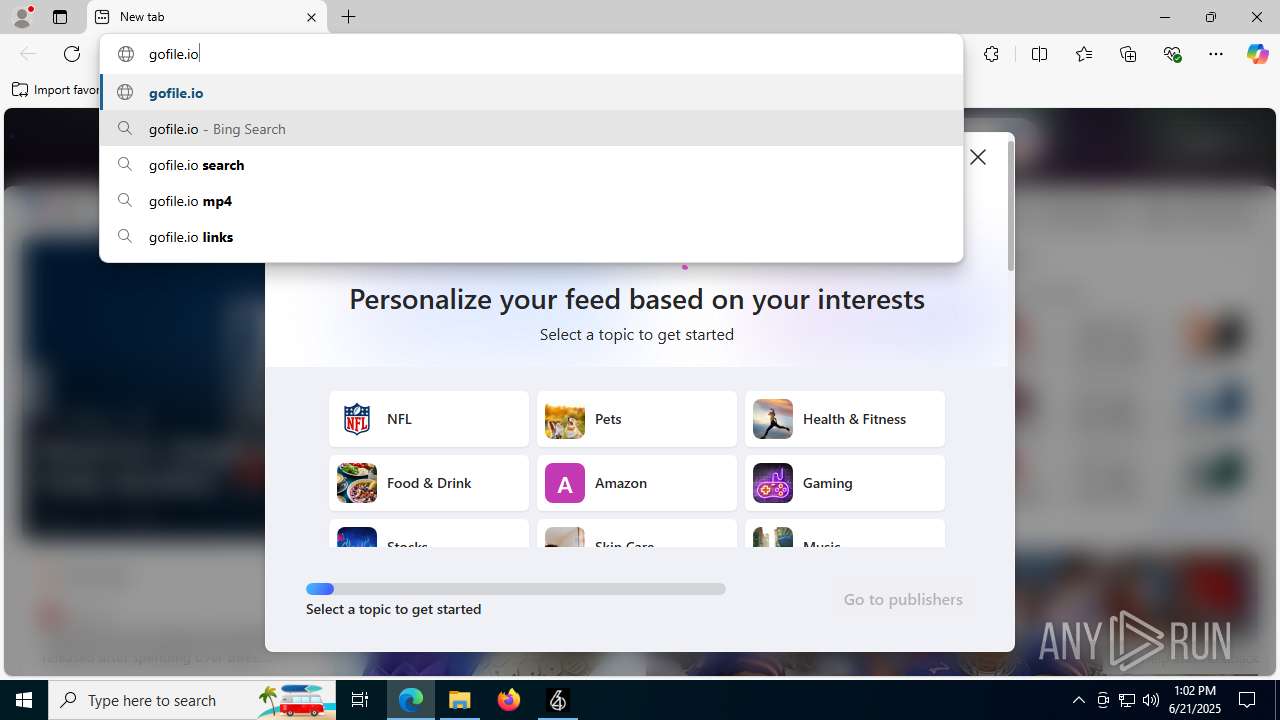The height and width of the screenshot is (720, 1280).
Task: Open the tab actions menu icon
Action: pyautogui.click(x=60, y=17)
